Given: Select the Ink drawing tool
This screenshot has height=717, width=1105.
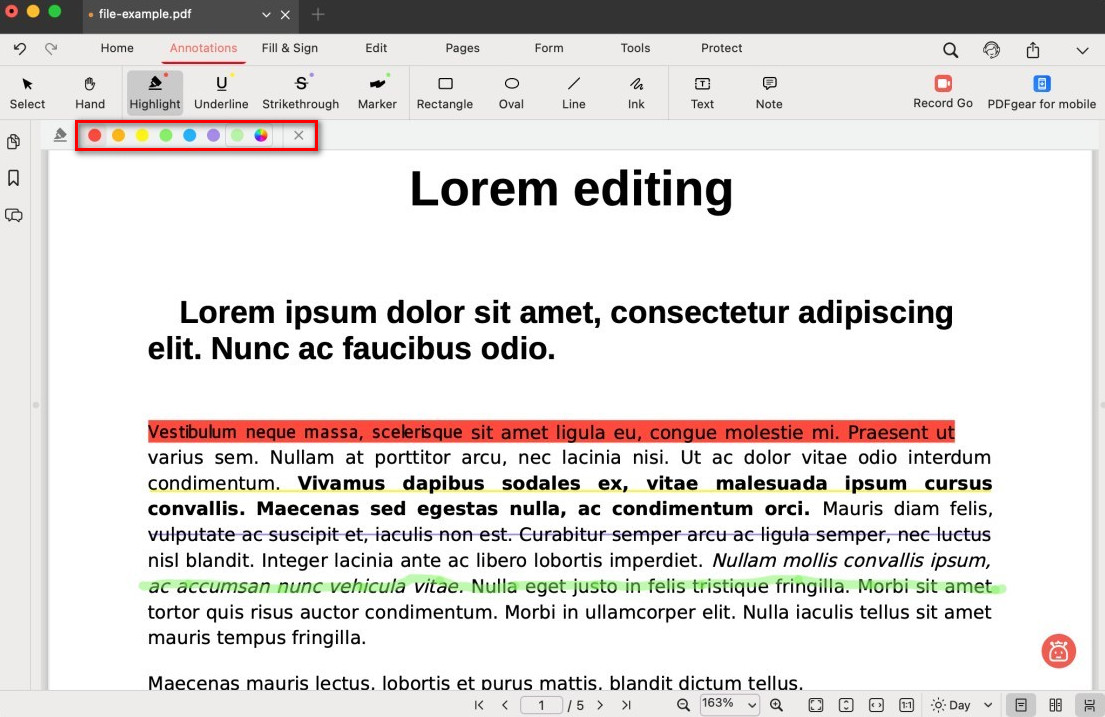Looking at the screenshot, I should pos(636,92).
